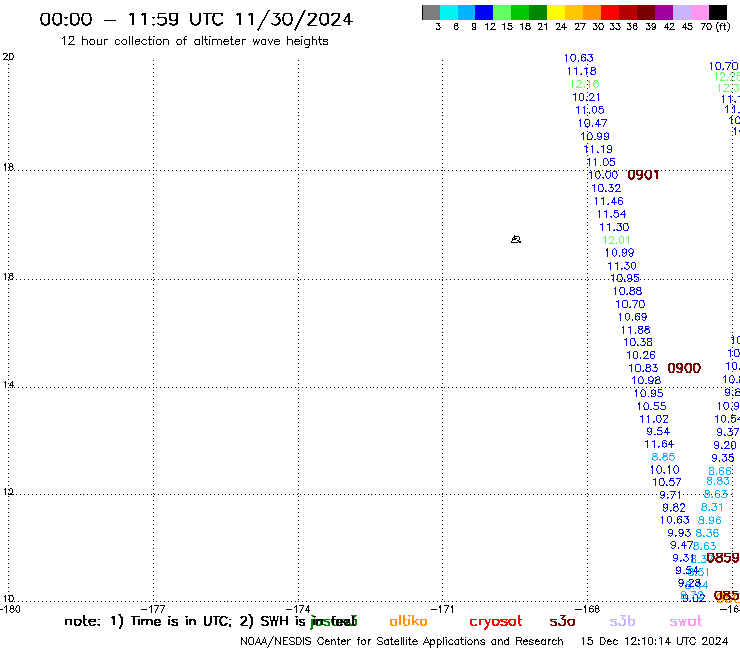Click the light blue 8.66 value

pos(720,471)
